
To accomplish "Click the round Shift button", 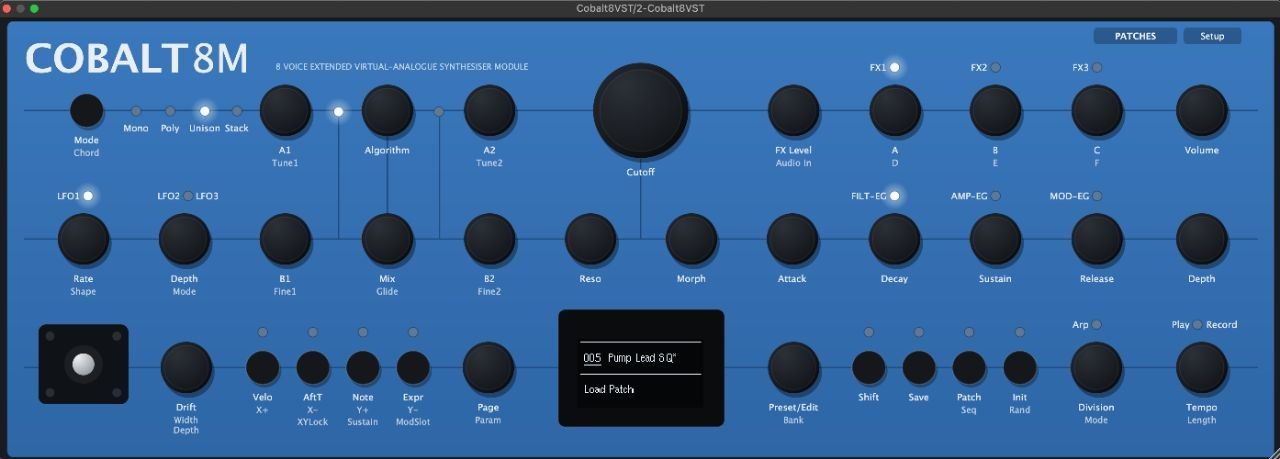I will (x=868, y=368).
